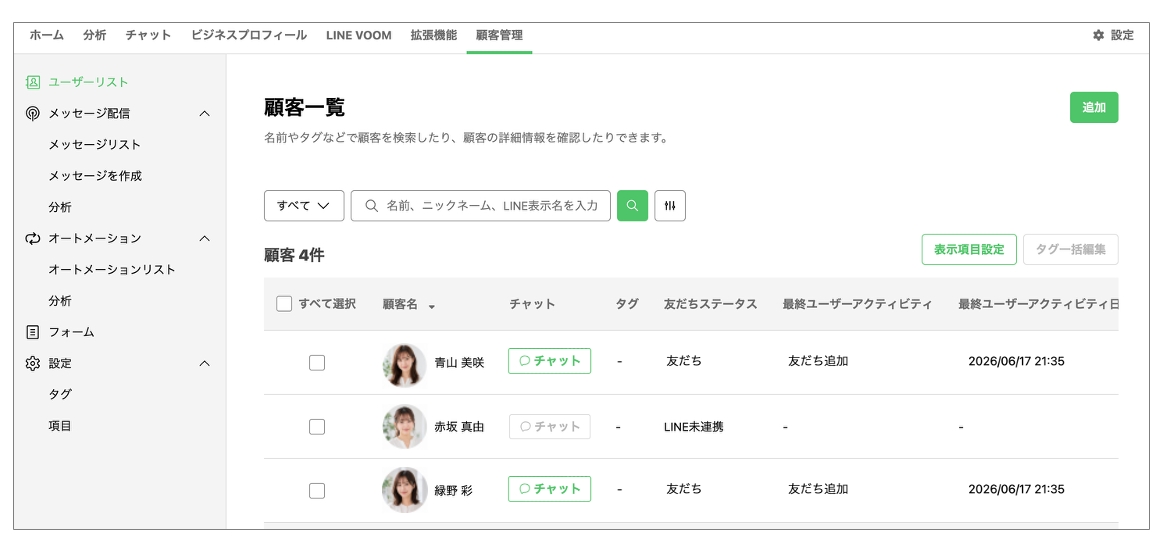
Task: Open 青山 美咲's profile photo
Action: click(x=404, y=364)
